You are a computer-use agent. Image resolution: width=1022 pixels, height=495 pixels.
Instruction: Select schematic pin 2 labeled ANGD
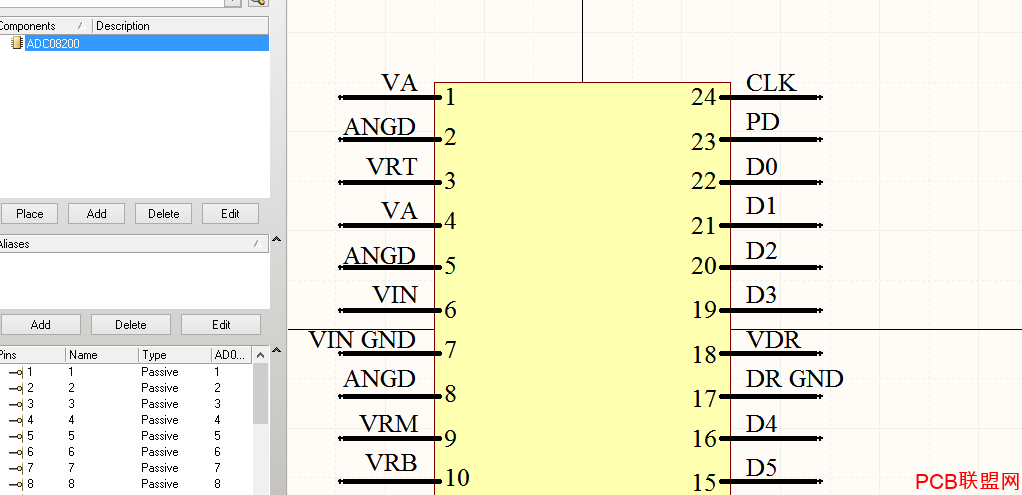[390, 139]
